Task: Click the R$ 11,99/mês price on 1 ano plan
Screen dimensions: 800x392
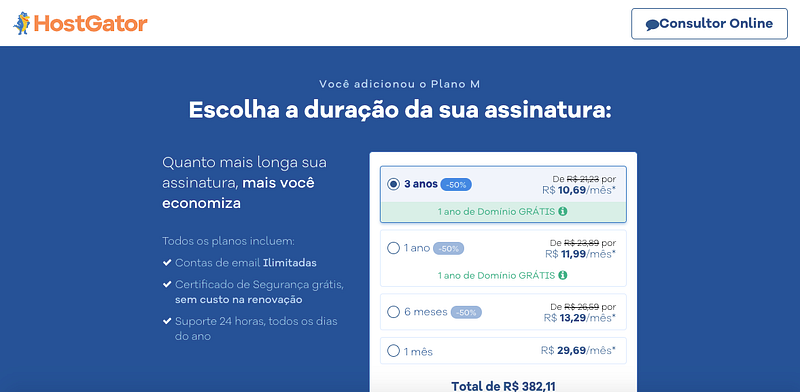Action: tap(580, 254)
